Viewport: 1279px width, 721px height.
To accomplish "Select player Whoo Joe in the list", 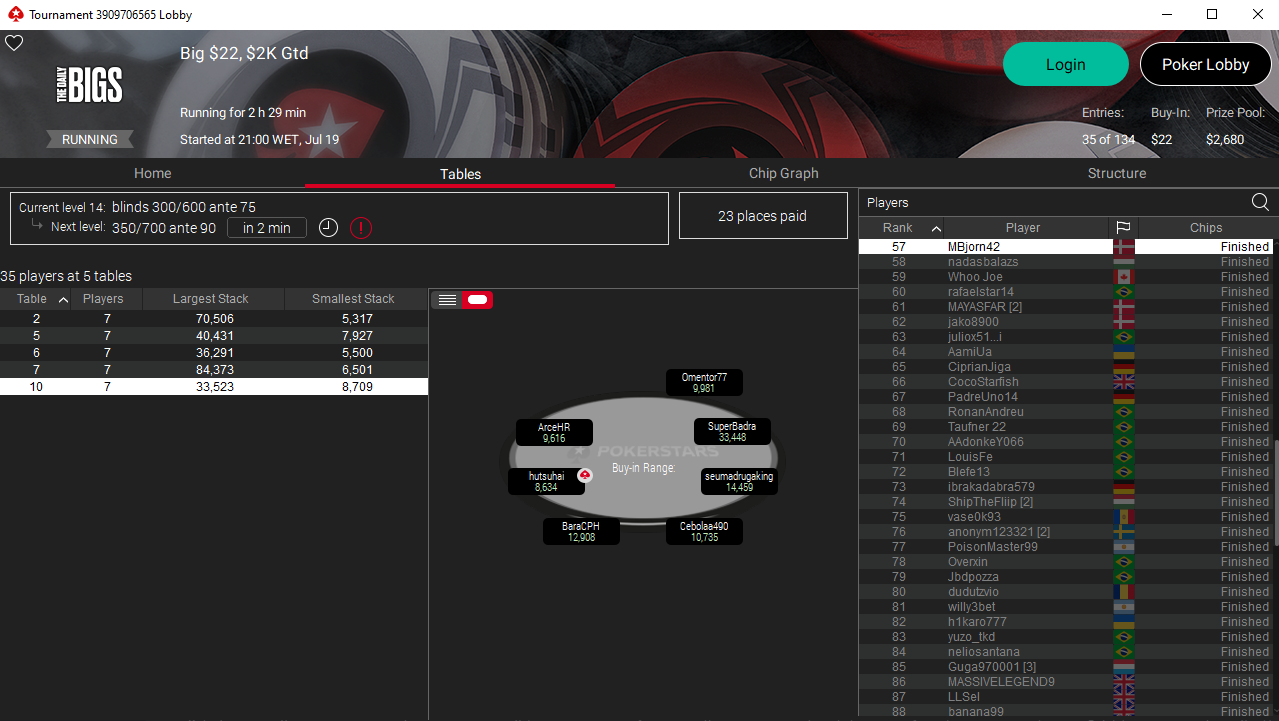I will pyautogui.click(x=1065, y=277).
